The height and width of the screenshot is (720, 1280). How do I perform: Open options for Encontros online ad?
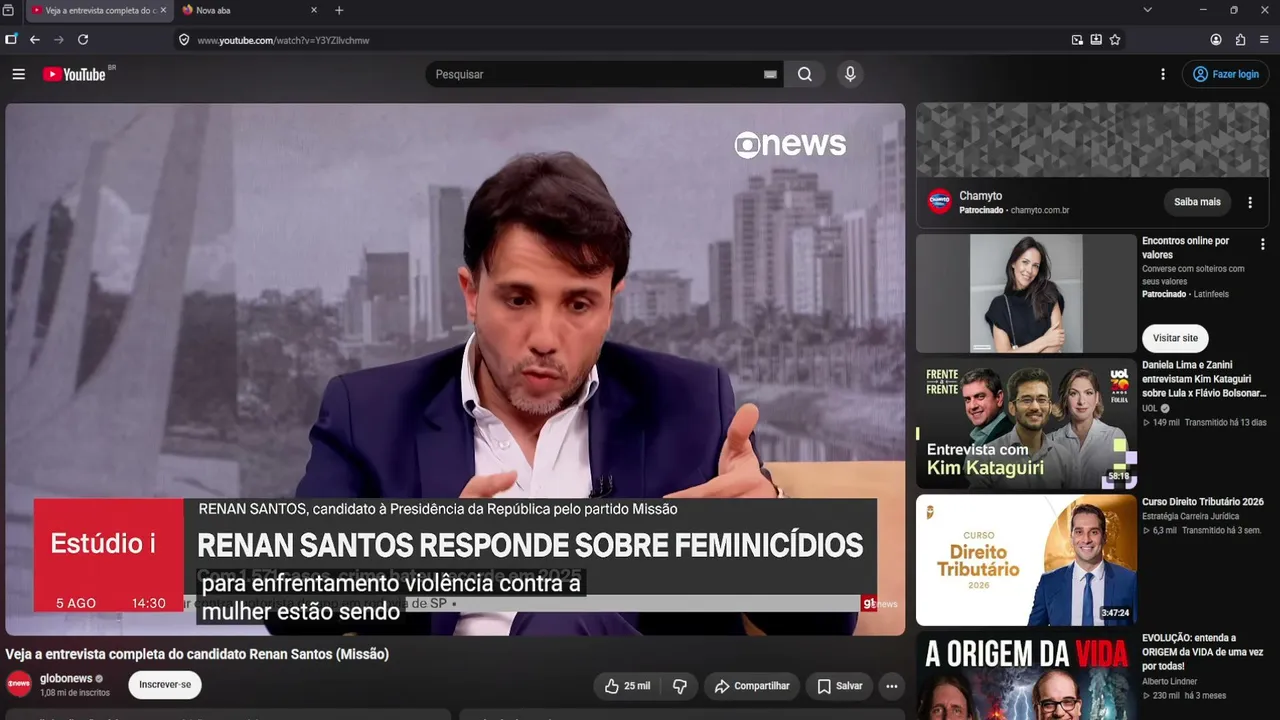(x=1262, y=244)
